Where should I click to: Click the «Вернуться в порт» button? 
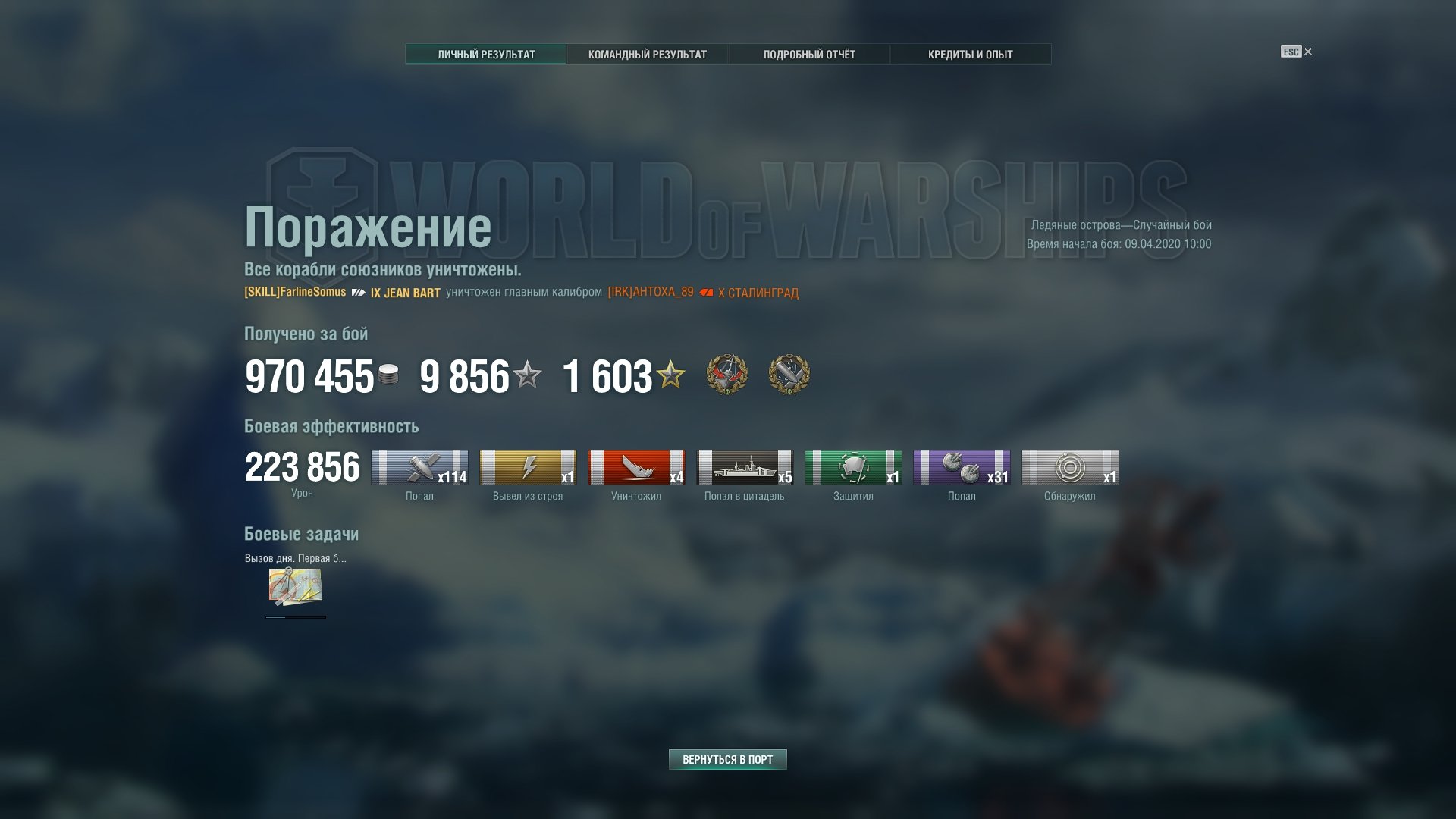[728, 759]
